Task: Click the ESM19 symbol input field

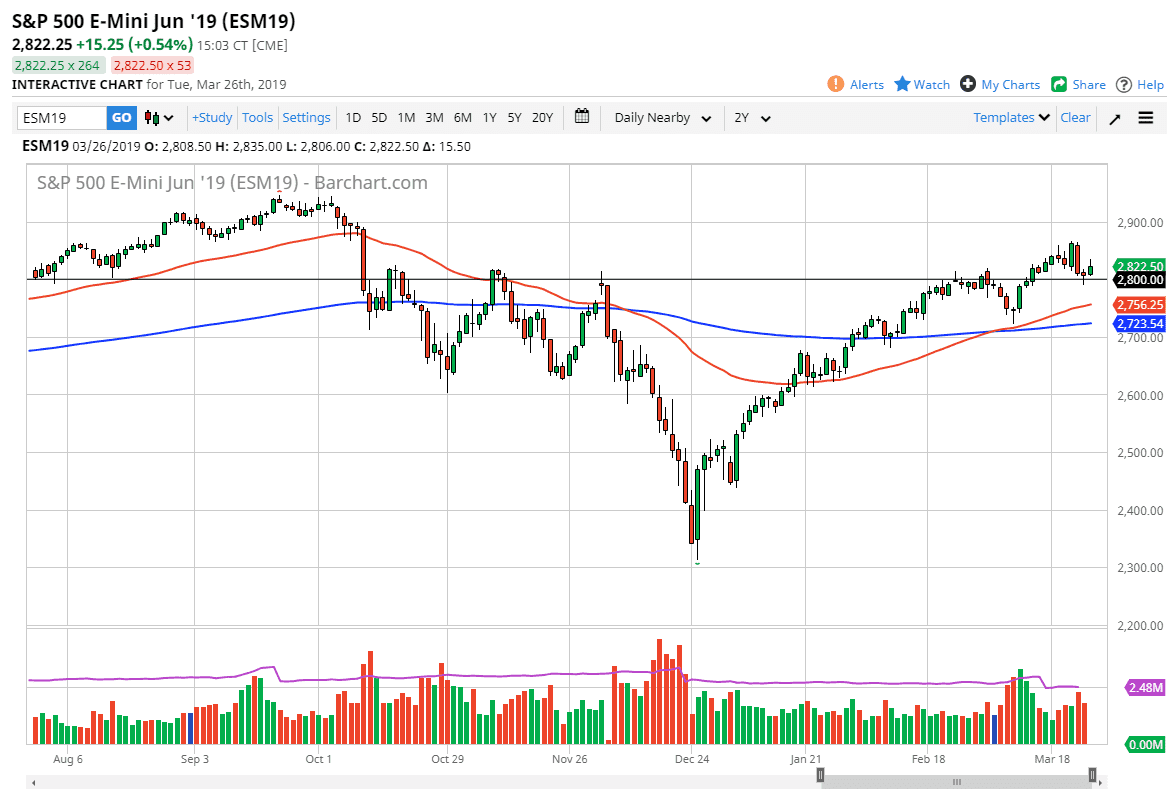Action: (60, 117)
